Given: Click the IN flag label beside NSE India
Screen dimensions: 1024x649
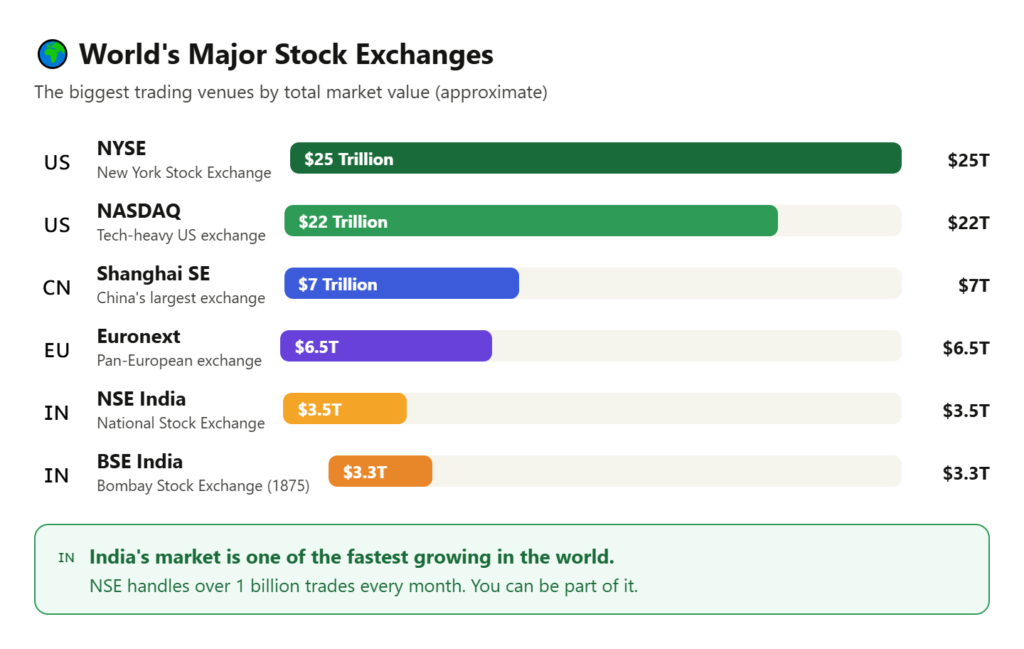Looking at the screenshot, I should (x=57, y=412).
